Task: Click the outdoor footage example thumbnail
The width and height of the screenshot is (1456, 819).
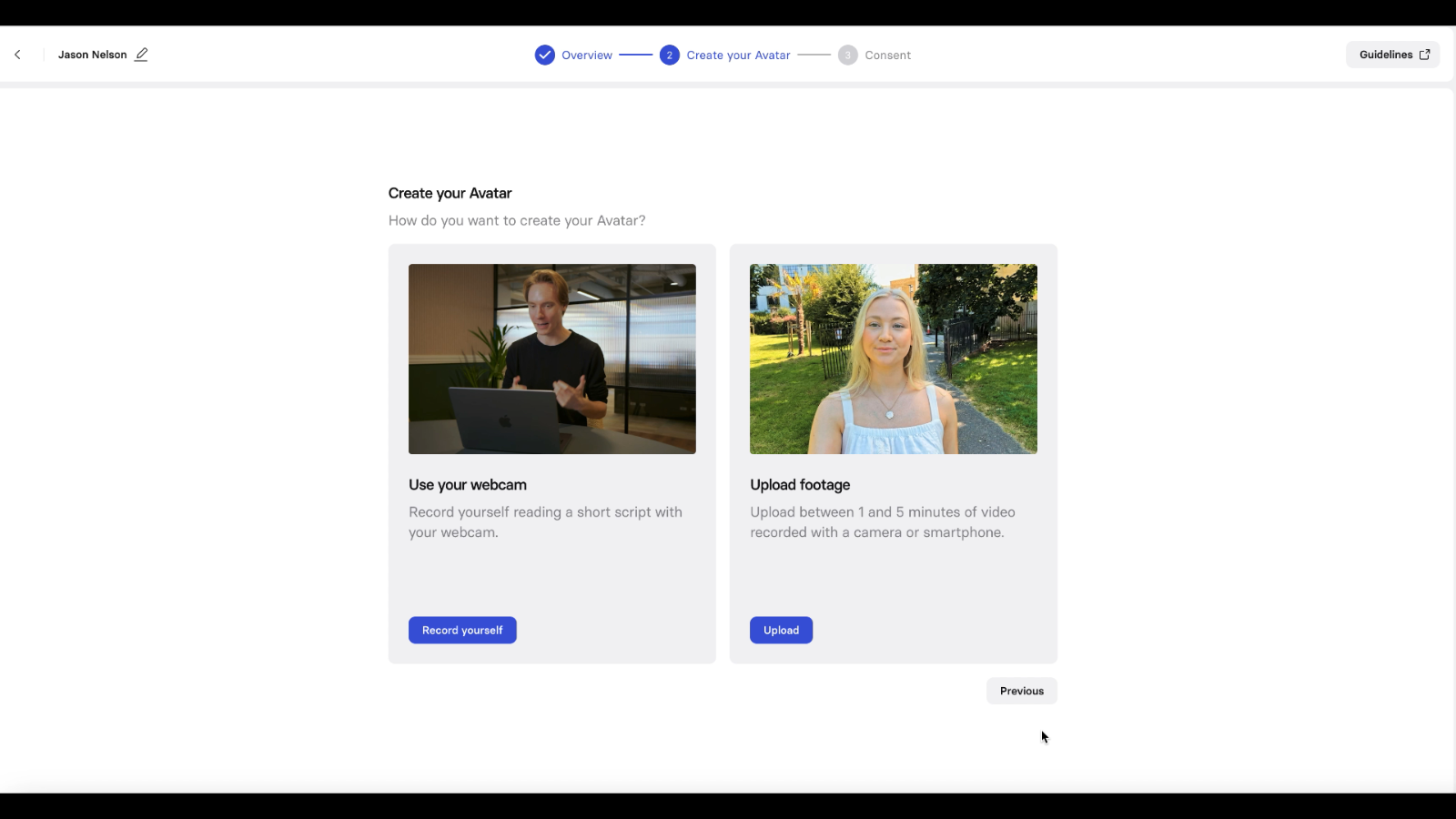Action: [x=893, y=359]
